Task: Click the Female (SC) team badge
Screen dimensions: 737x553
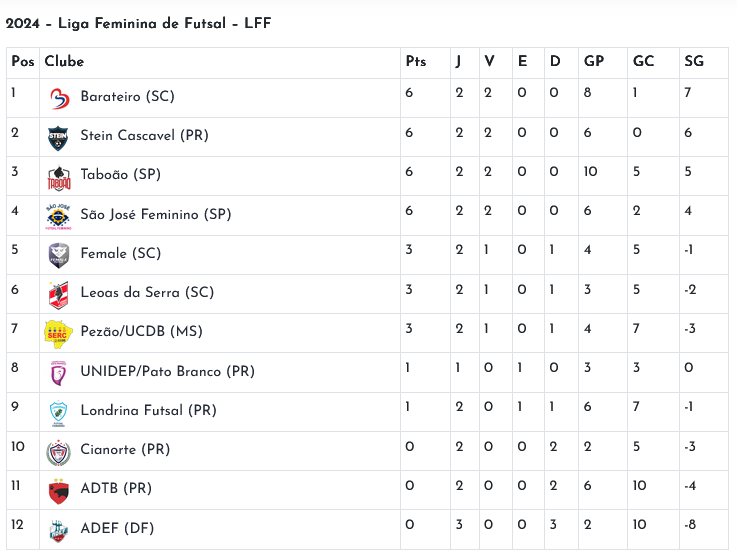Action: [x=59, y=255]
